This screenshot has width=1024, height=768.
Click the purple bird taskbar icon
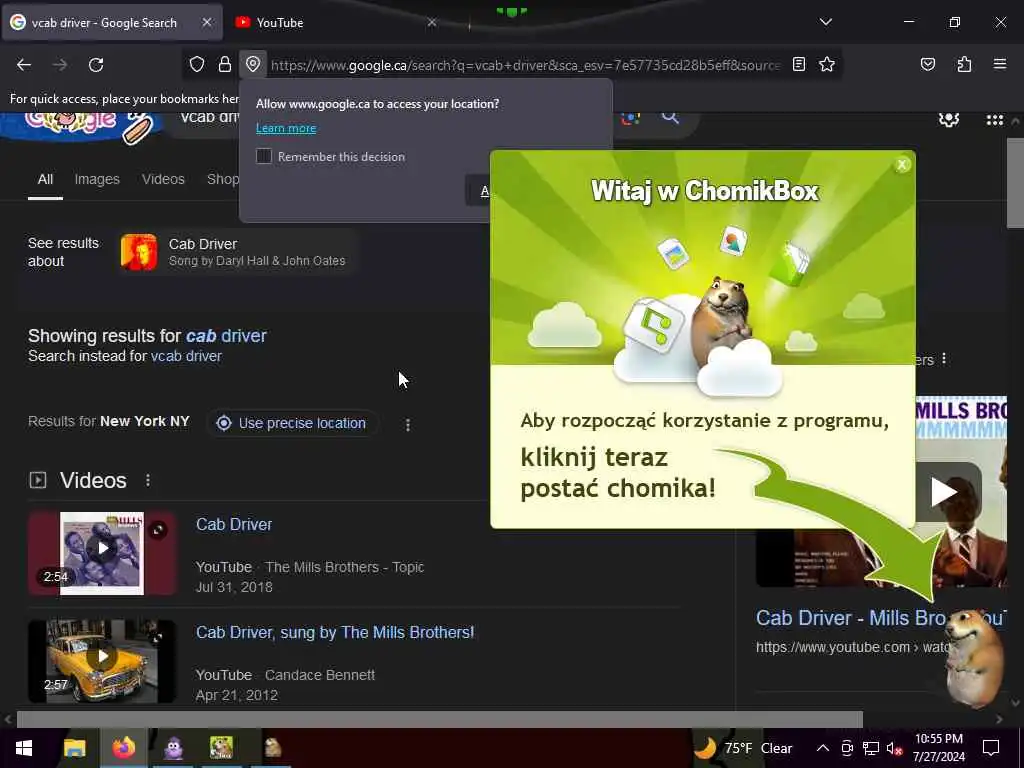(174, 748)
